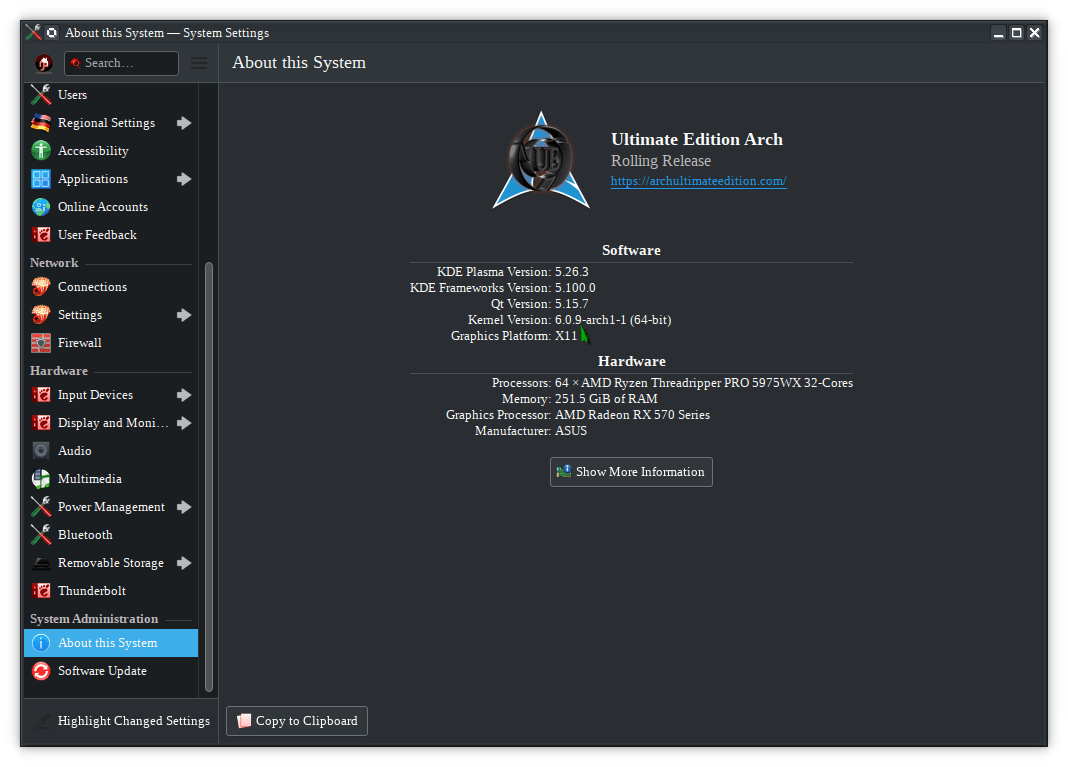
Task: Click the Thunderbolt icon
Action: point(41,591)
